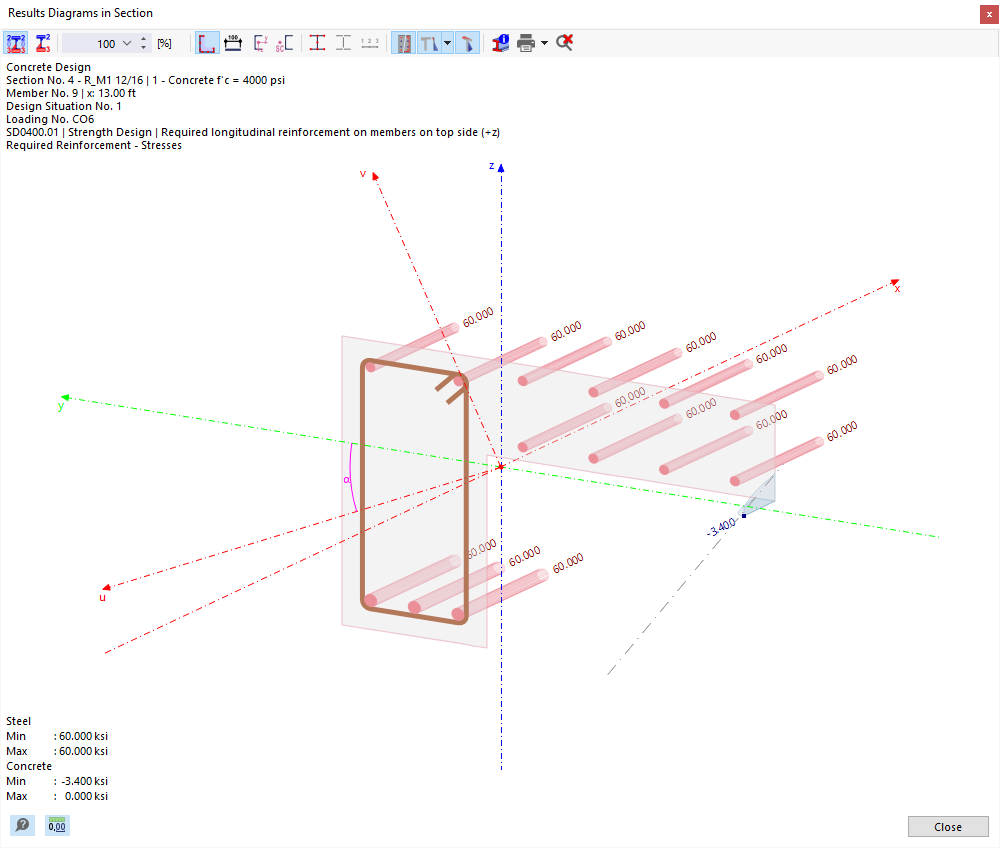Decrease the scale percentage with spinner down arrow
This screenshot has width=1000, height=848.
[x=143, y=48]
